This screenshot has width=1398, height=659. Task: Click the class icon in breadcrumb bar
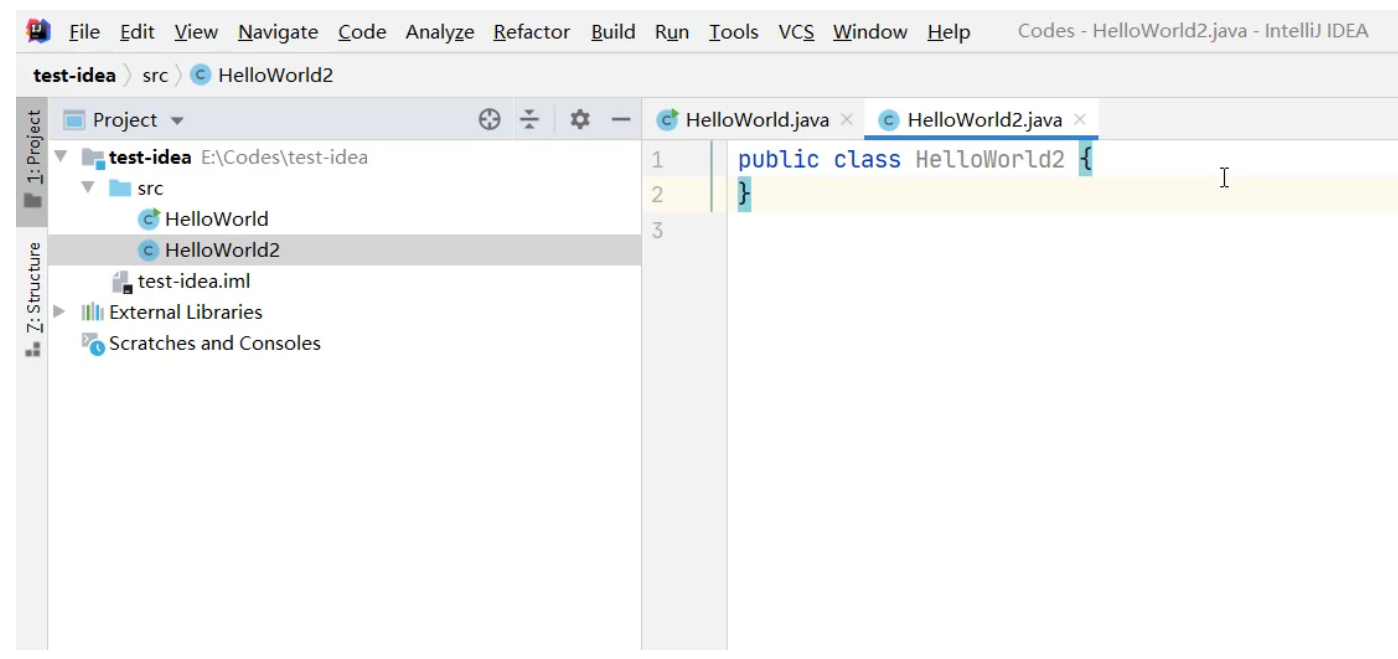pos(201,75)
